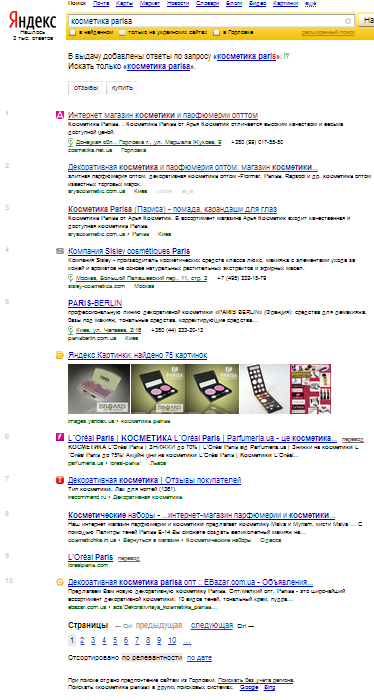Go to results page 2
This screenshot has width=374, height=700.
coord(82,641)
